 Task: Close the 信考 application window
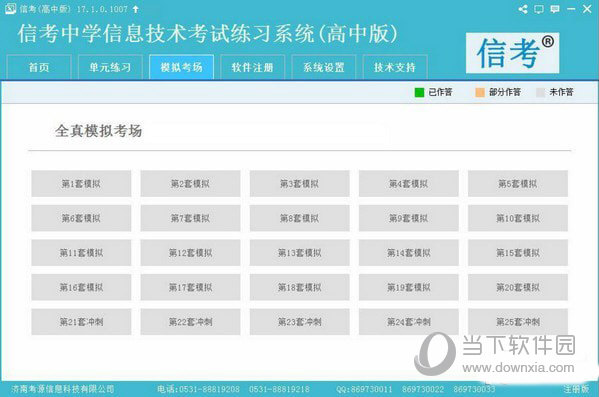click(x=587, y=9)
